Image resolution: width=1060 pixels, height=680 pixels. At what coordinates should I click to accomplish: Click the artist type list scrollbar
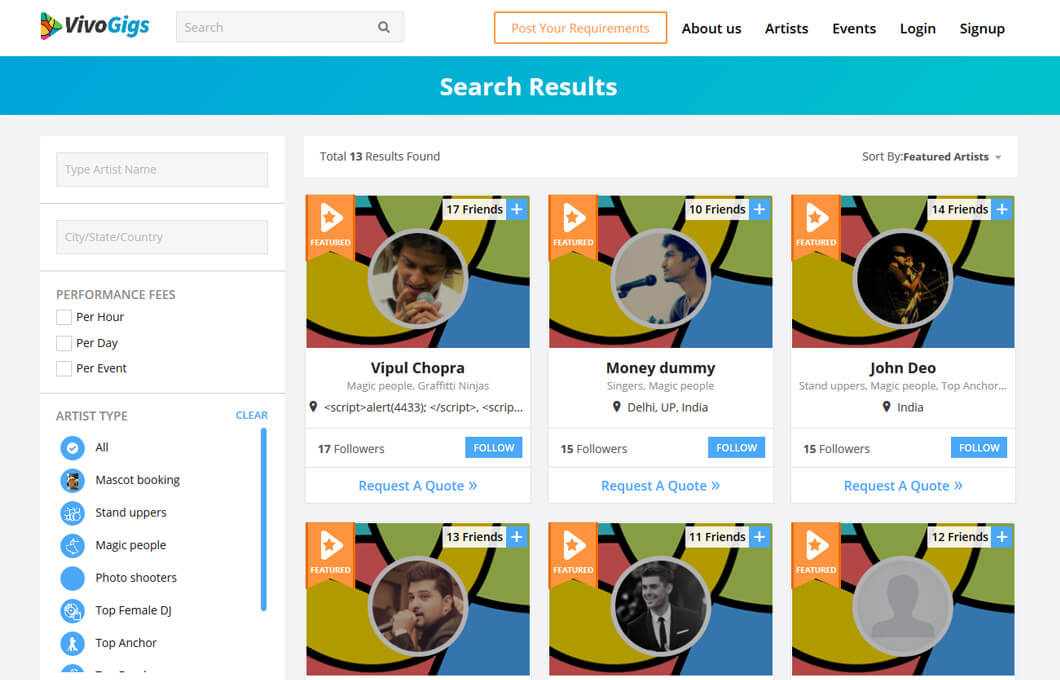[264, 518]
